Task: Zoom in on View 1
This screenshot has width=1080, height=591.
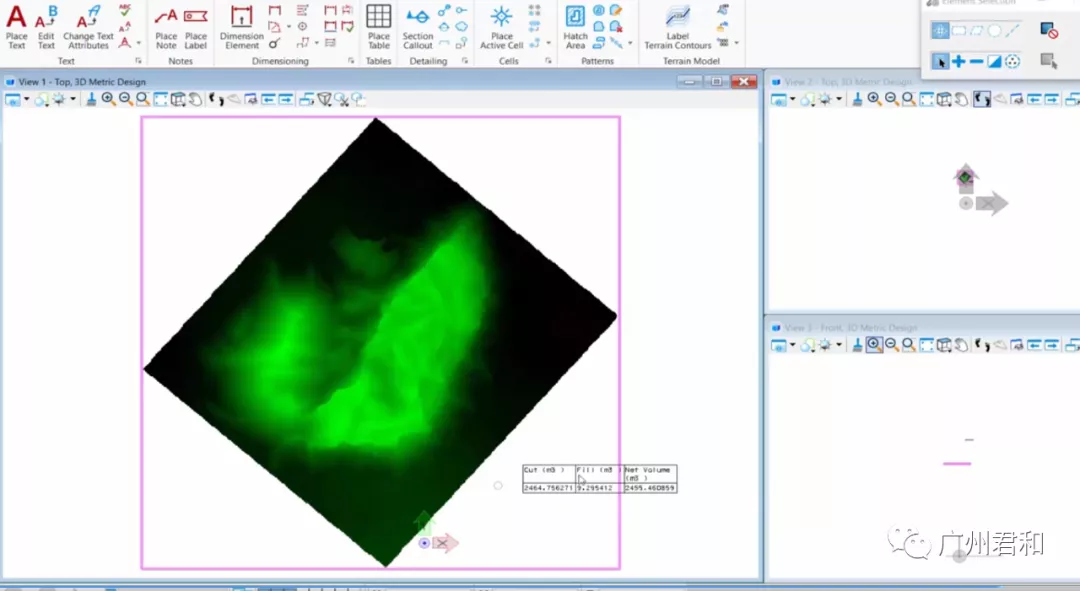Action: (x=108, y=99)
